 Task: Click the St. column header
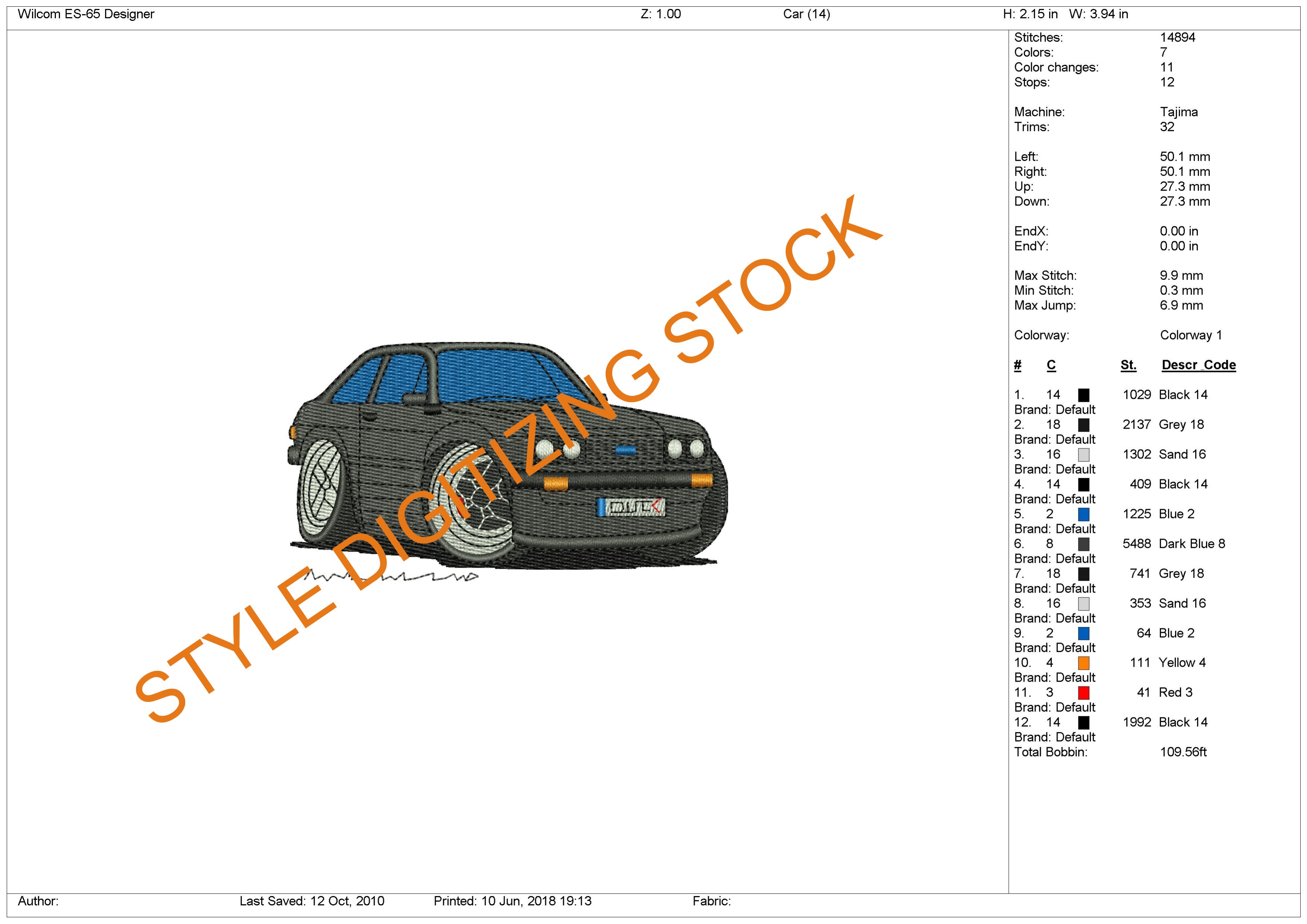1128,365
